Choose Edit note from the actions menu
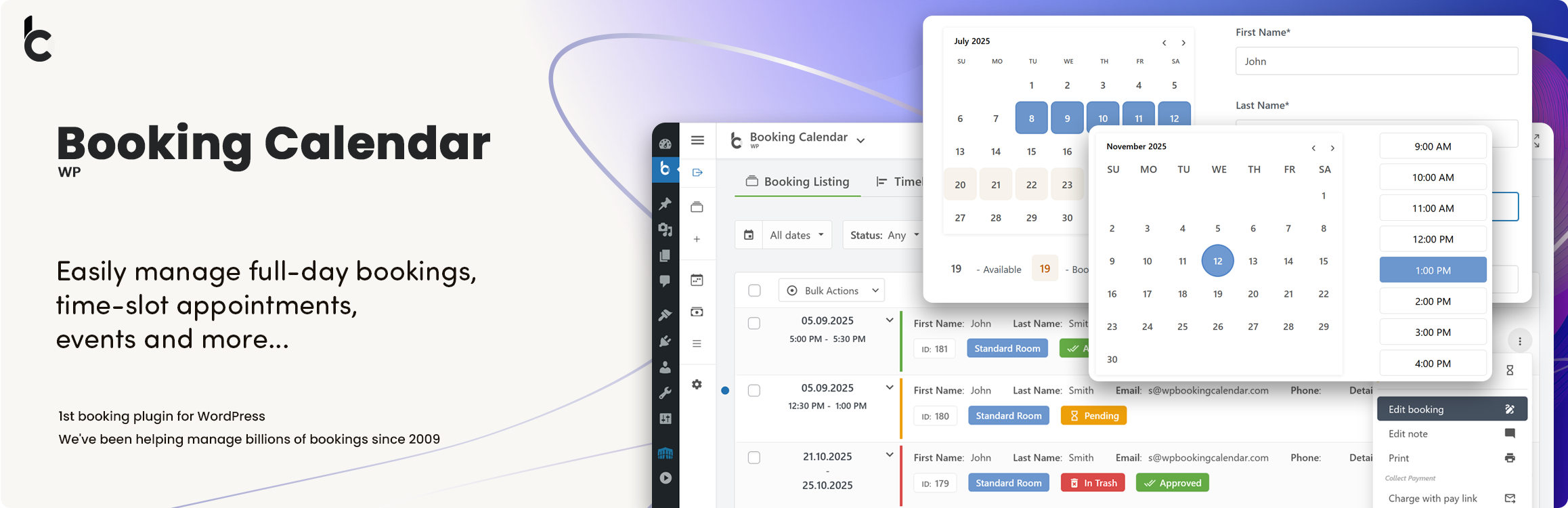This screenshot has width=1568, height=508. click(1452, 433)
